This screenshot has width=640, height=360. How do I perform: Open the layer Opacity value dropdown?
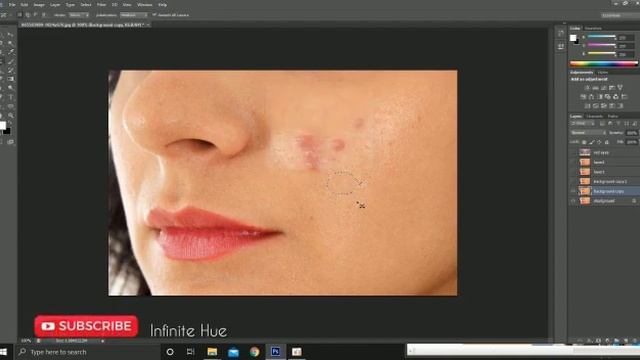pos(631,133)
